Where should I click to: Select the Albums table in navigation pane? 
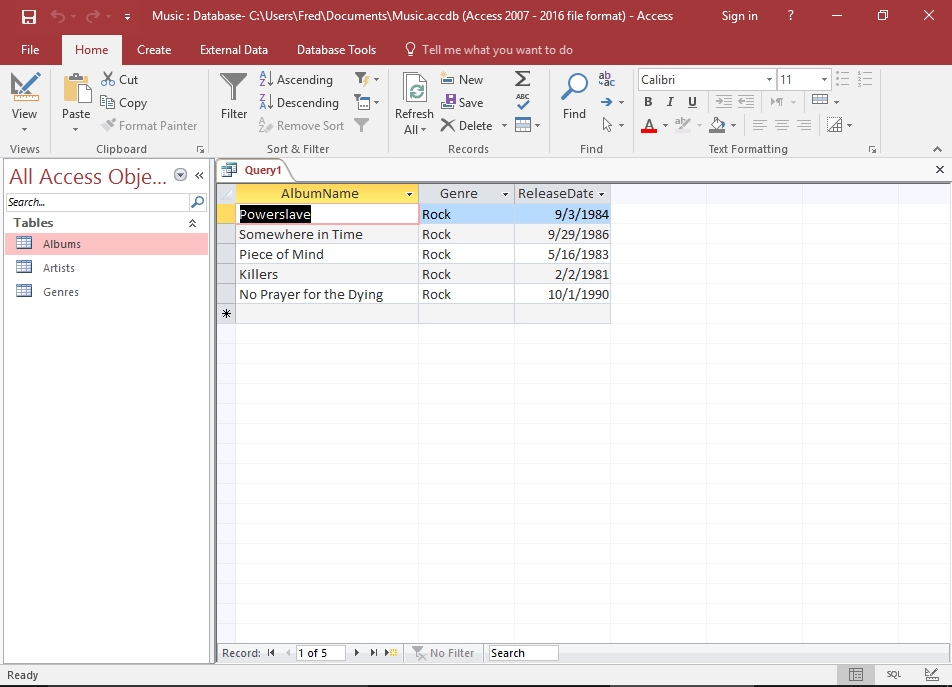point(60,243)
